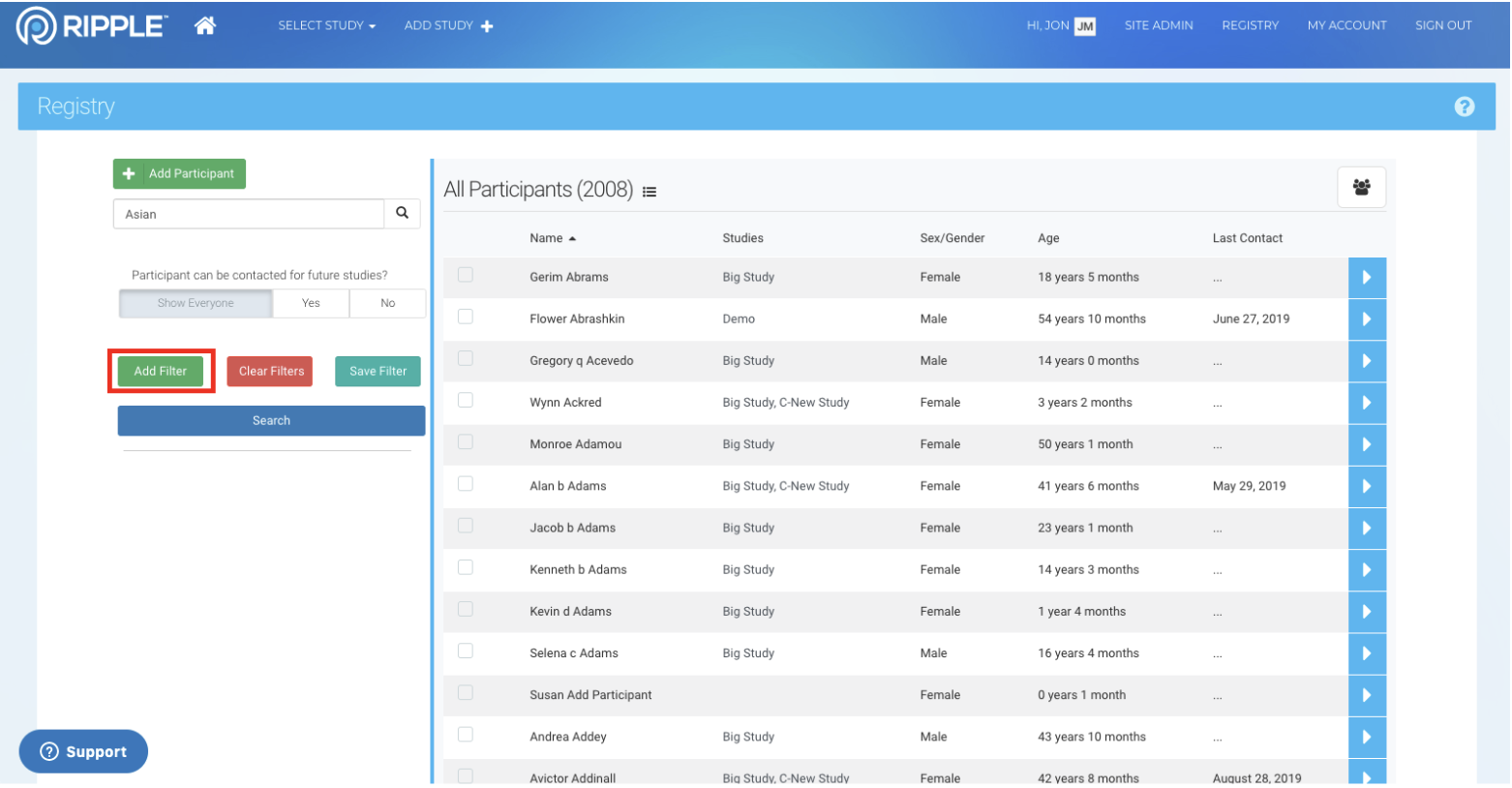The height and width of the screenshot is (788, 1512).
Task: Open the Site Admin menu item
Action: (1158, 26)
